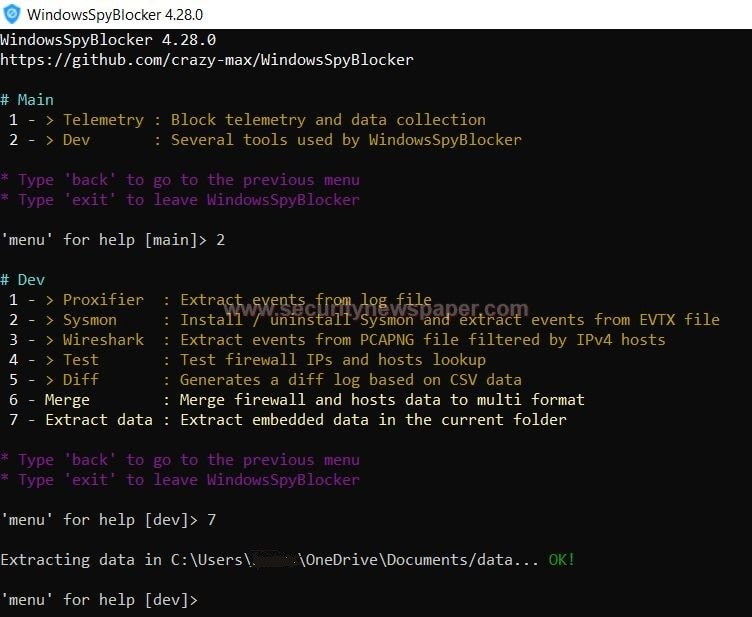The width and height of the screenshot is (752, 617).
Task: Choose Wireshark entry in Dev menu
Action: pyautogui.click(x=103, y=340)
